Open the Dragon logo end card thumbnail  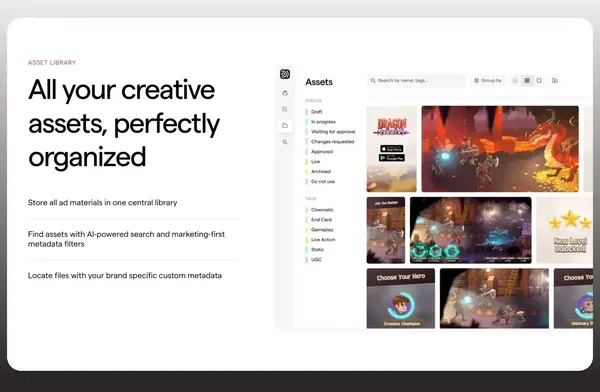coord(391,149)
